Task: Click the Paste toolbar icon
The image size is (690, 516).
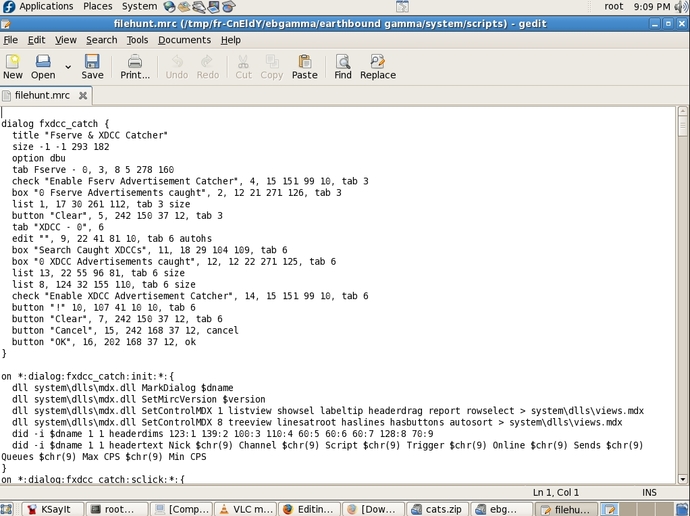Action: pos(304,67)
